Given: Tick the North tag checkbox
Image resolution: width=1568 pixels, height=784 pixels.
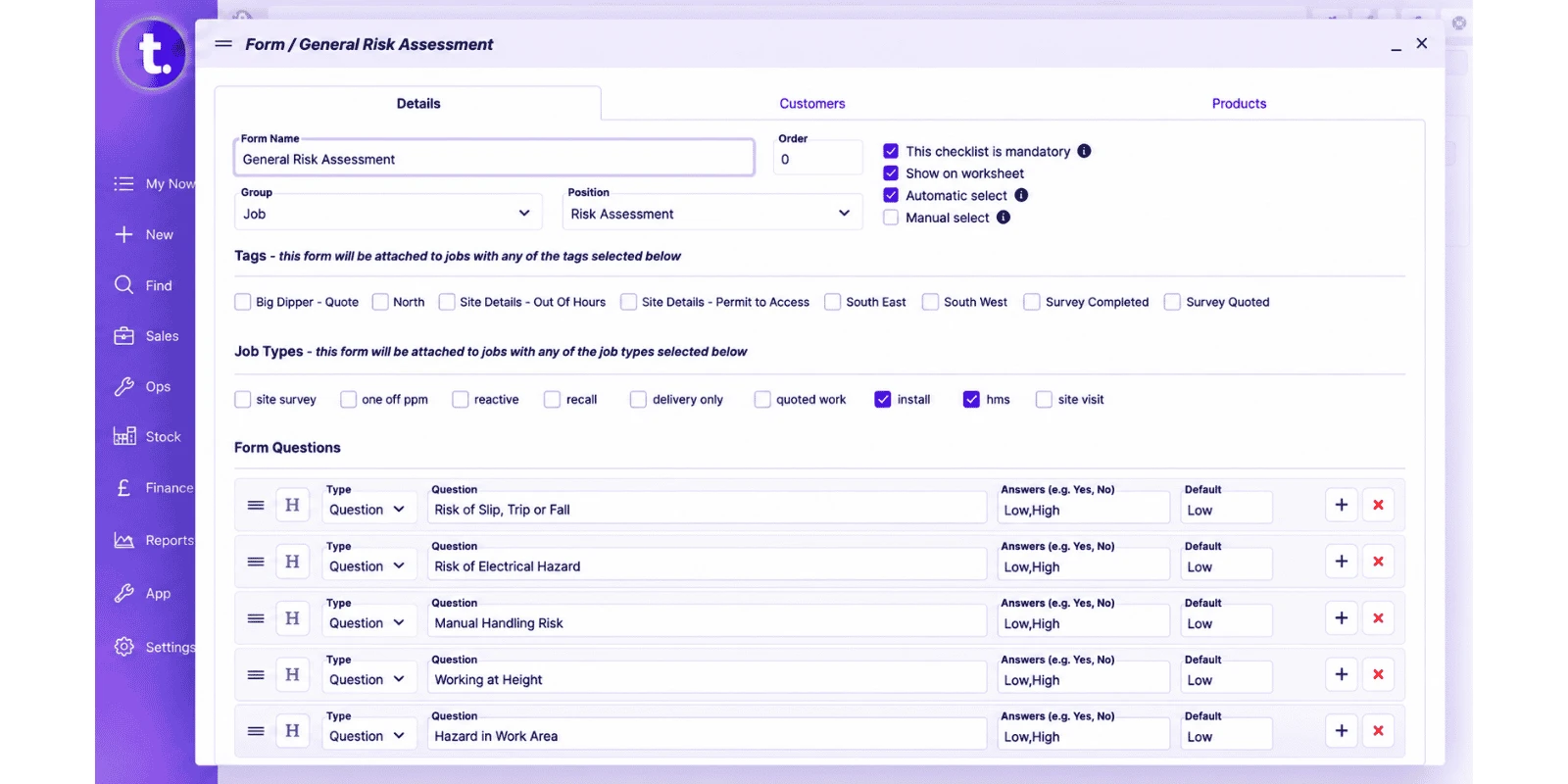Looking at the screenshot, I should [x=380, y=302].
